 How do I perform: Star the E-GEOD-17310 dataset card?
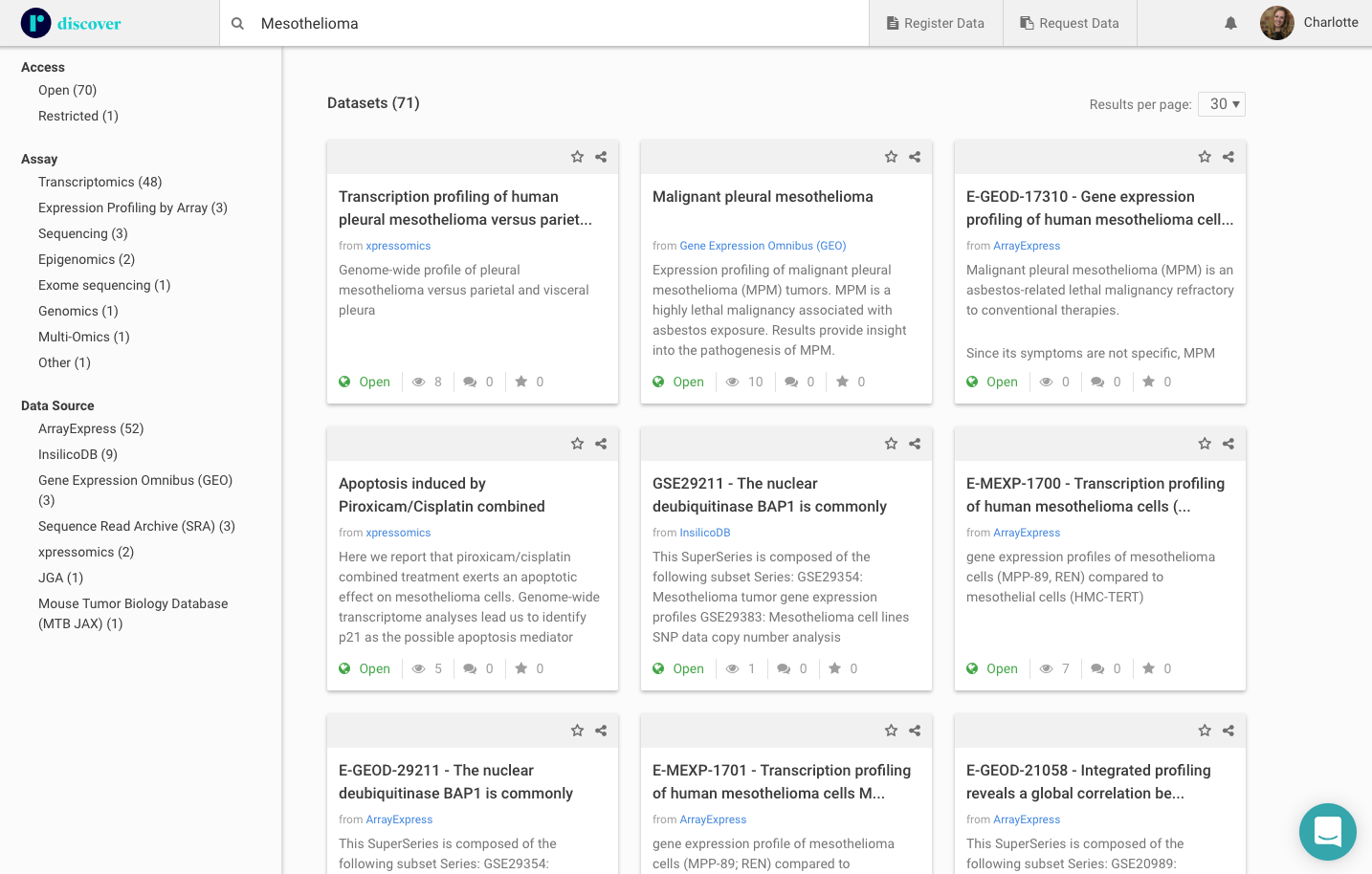pos(1205,157)
